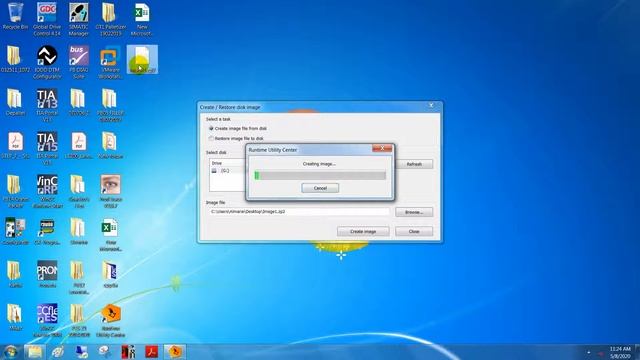Screen dimensions: 640x360
Task: Launch Global Drive Control desktop shortcut
Action: pos(47,19)
